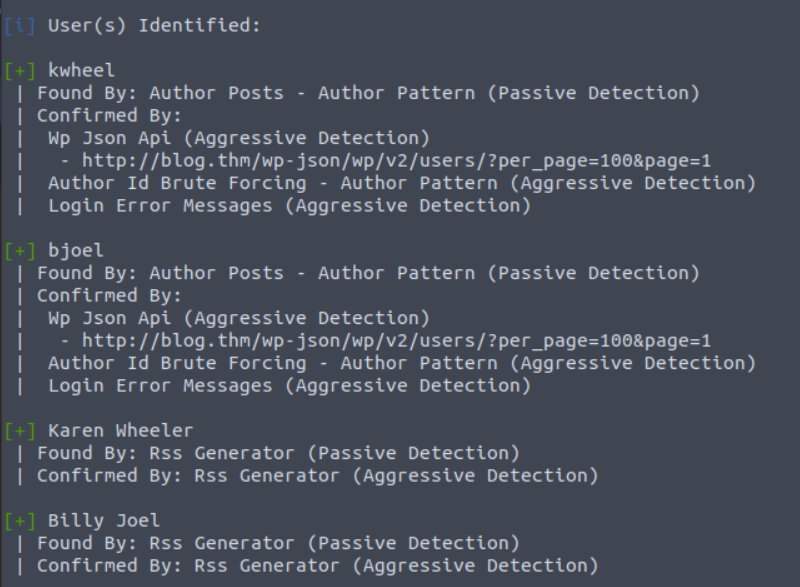Click the name Billy Joel
The height and width of the screenshot is (587, 800).
(104, 520)
